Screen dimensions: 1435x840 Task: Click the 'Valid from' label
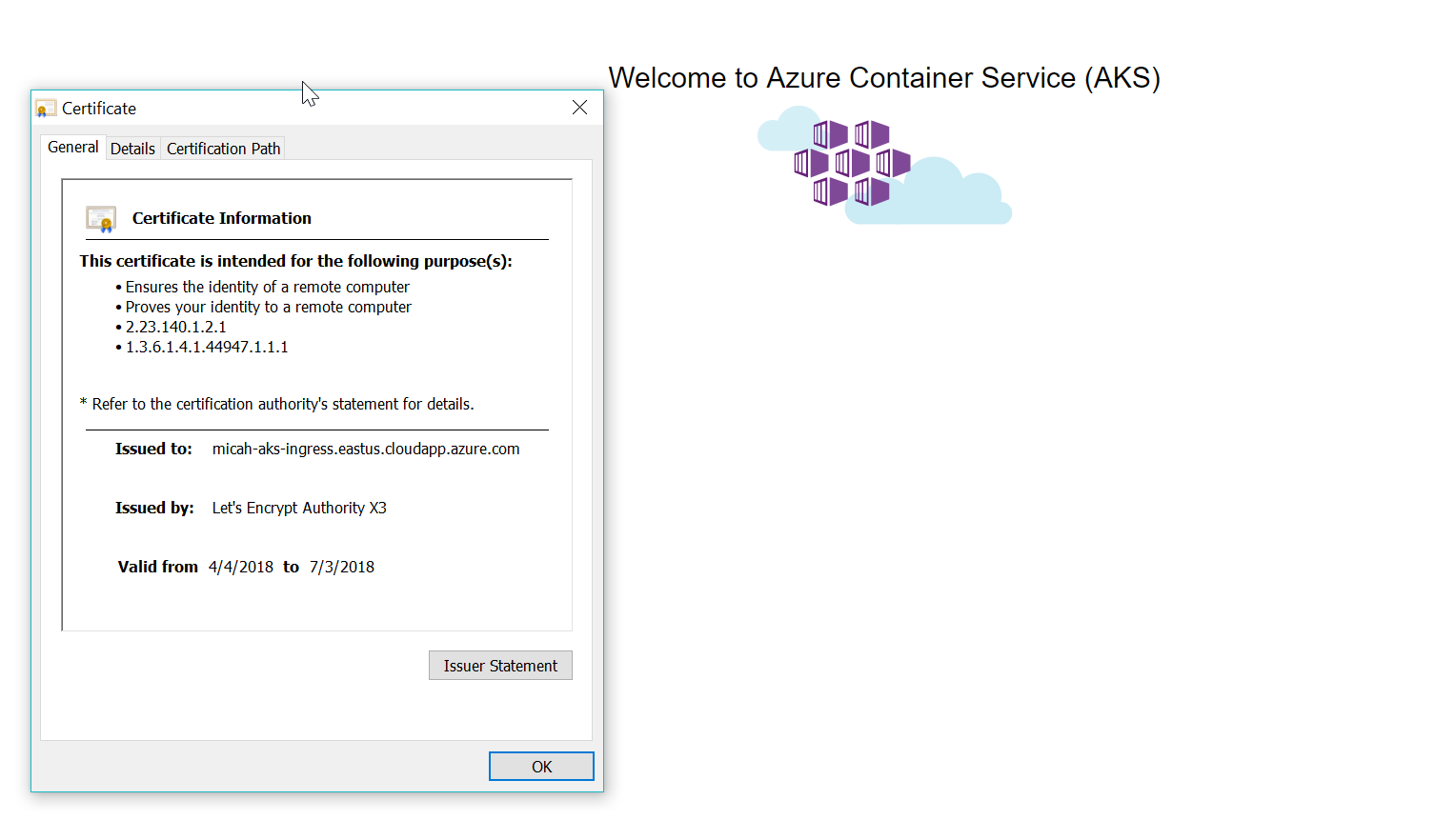tap(158, 567)
